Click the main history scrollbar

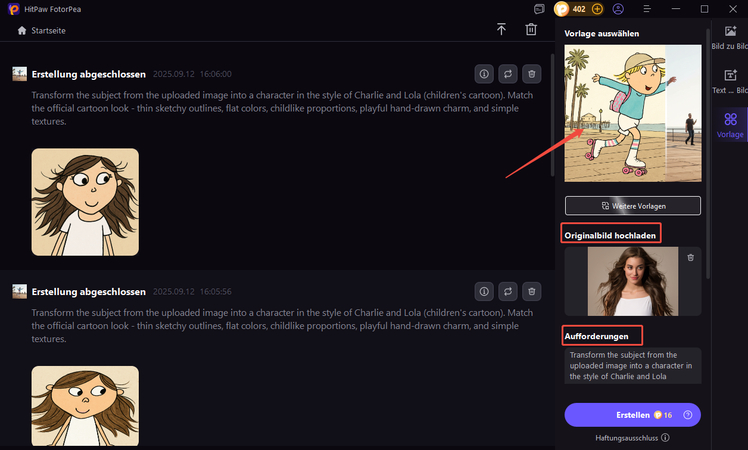coord(552,115)
